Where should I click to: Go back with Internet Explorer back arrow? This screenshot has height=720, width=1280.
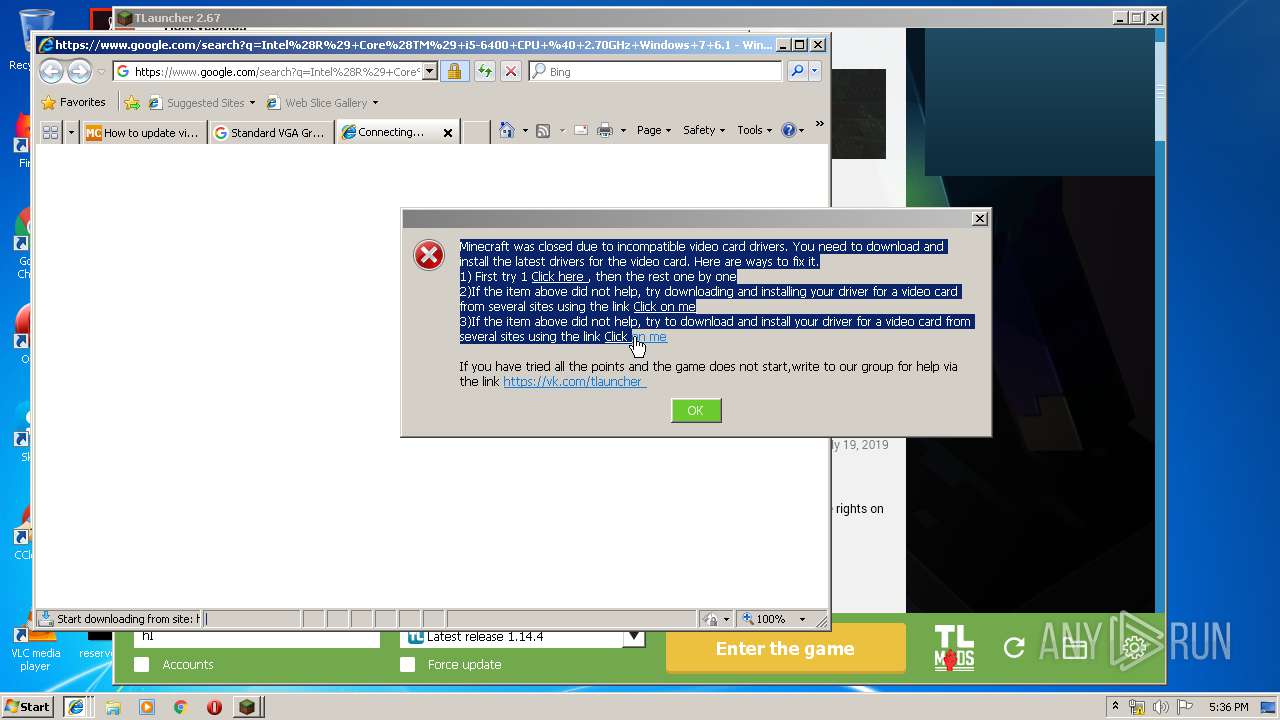coord(52,71)
